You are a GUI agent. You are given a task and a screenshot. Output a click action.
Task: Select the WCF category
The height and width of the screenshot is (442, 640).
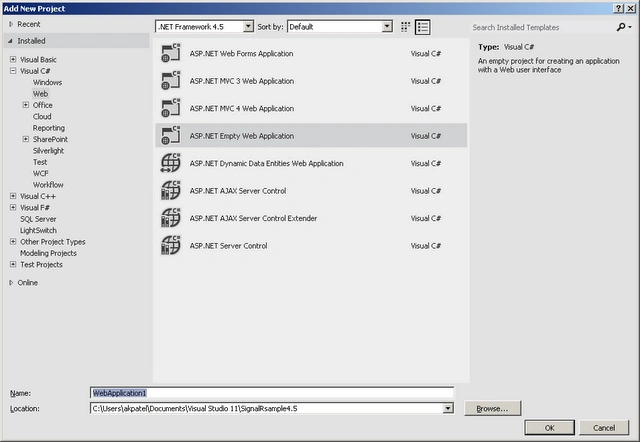[40, 173]
